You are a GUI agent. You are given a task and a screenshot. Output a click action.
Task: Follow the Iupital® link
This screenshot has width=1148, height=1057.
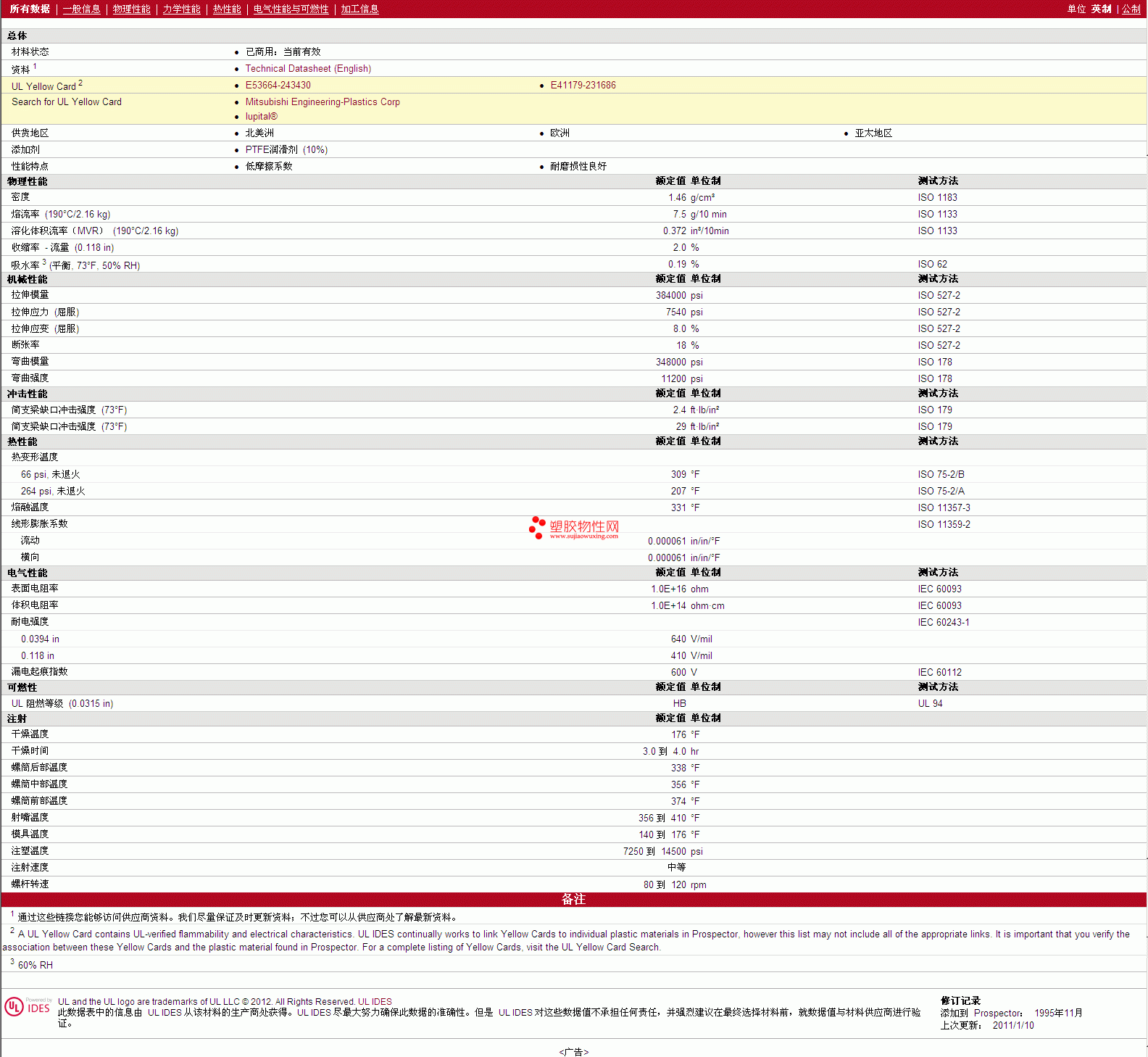(x=261, y=116)
